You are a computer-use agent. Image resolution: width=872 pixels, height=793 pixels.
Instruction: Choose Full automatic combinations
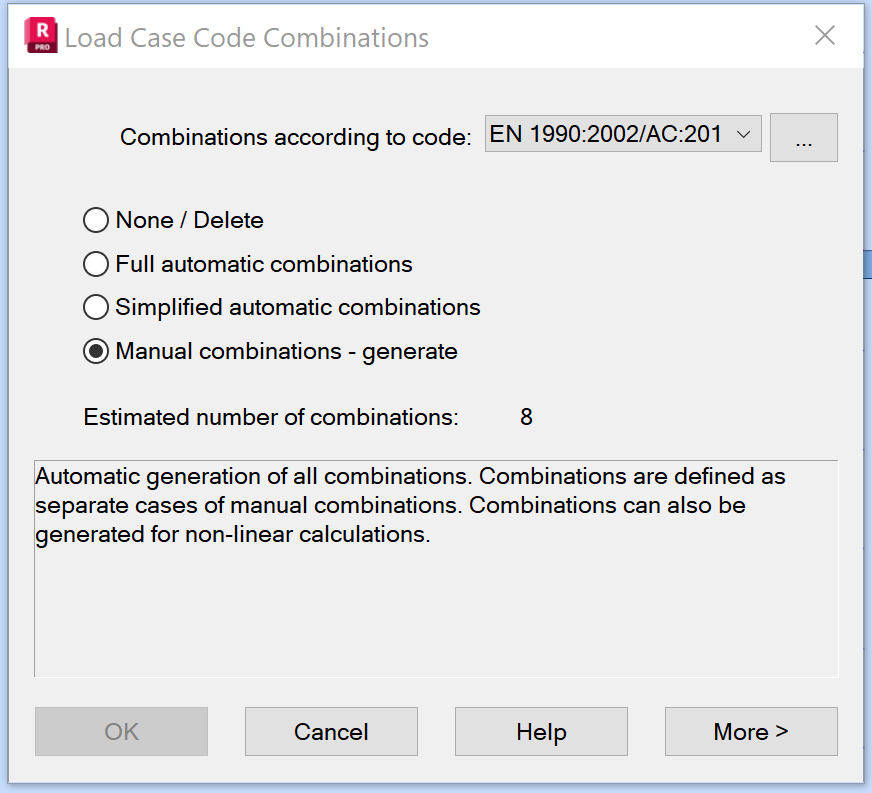(96, 264)
